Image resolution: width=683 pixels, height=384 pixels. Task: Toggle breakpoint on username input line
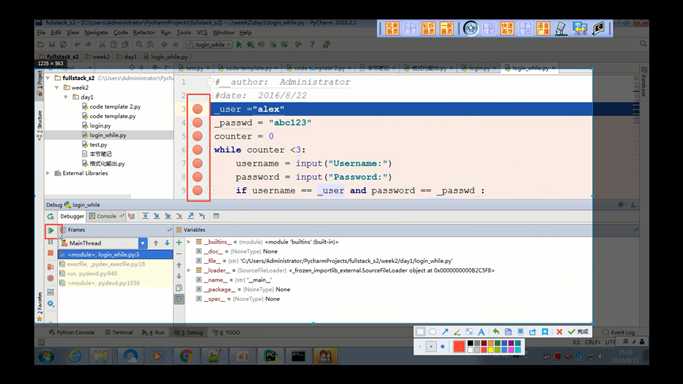(198, 163)
